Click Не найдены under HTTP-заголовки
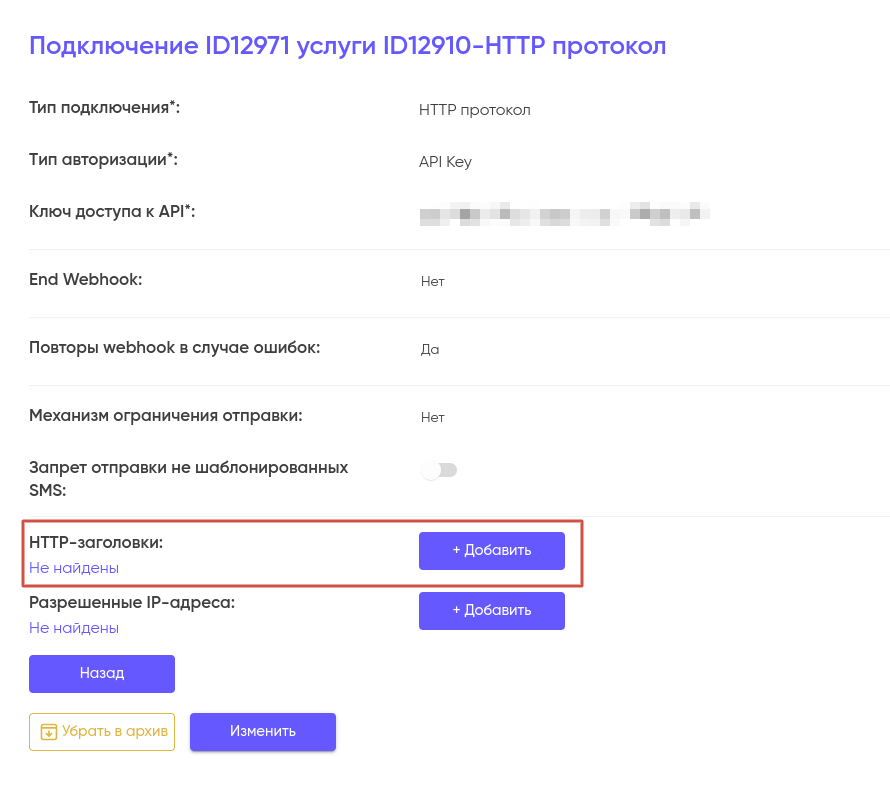 coord(74,568)
